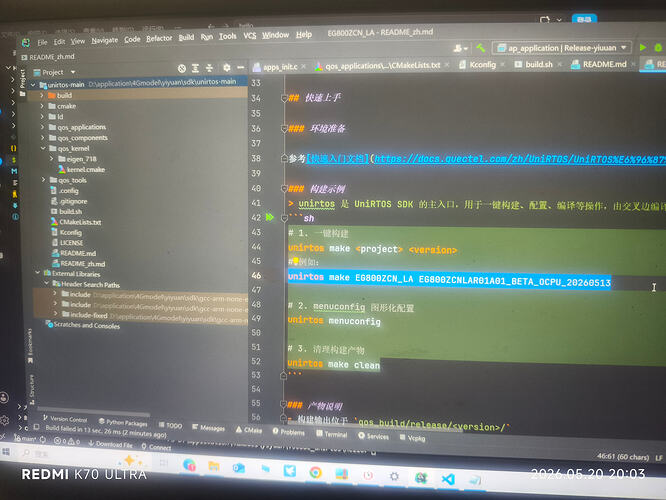The width and height of the screenshot is (666, 500).
Task: Click Download File in the status bar
Action: (110, 444)
